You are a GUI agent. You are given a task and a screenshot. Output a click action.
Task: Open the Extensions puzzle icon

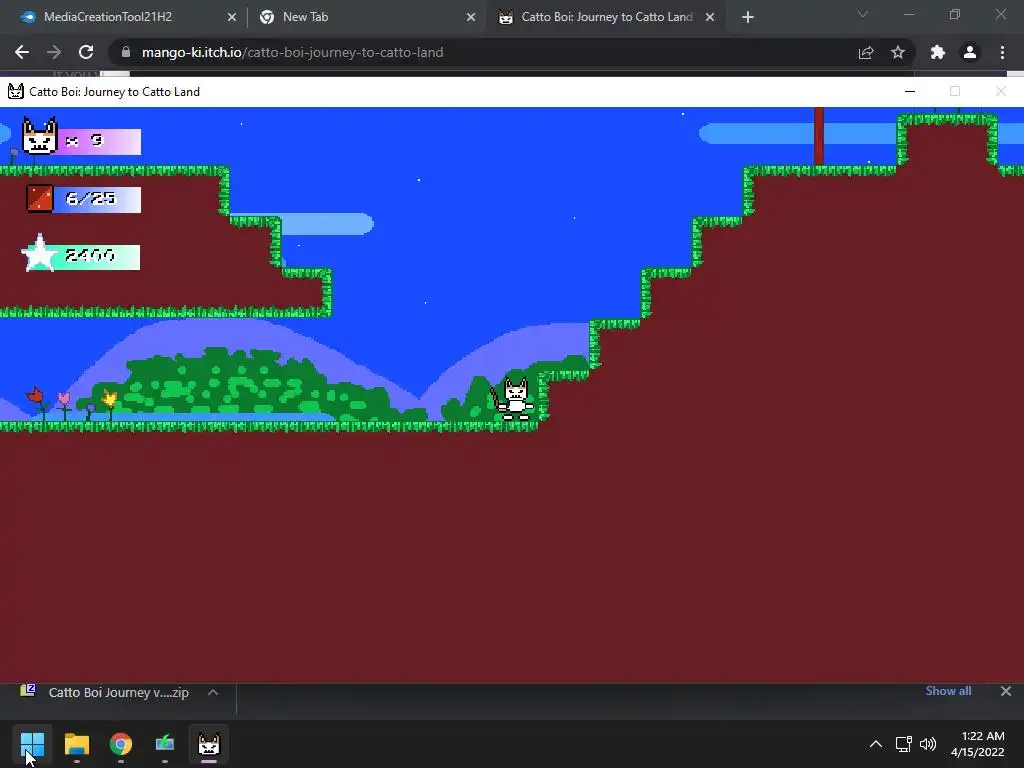pos(938,52)
